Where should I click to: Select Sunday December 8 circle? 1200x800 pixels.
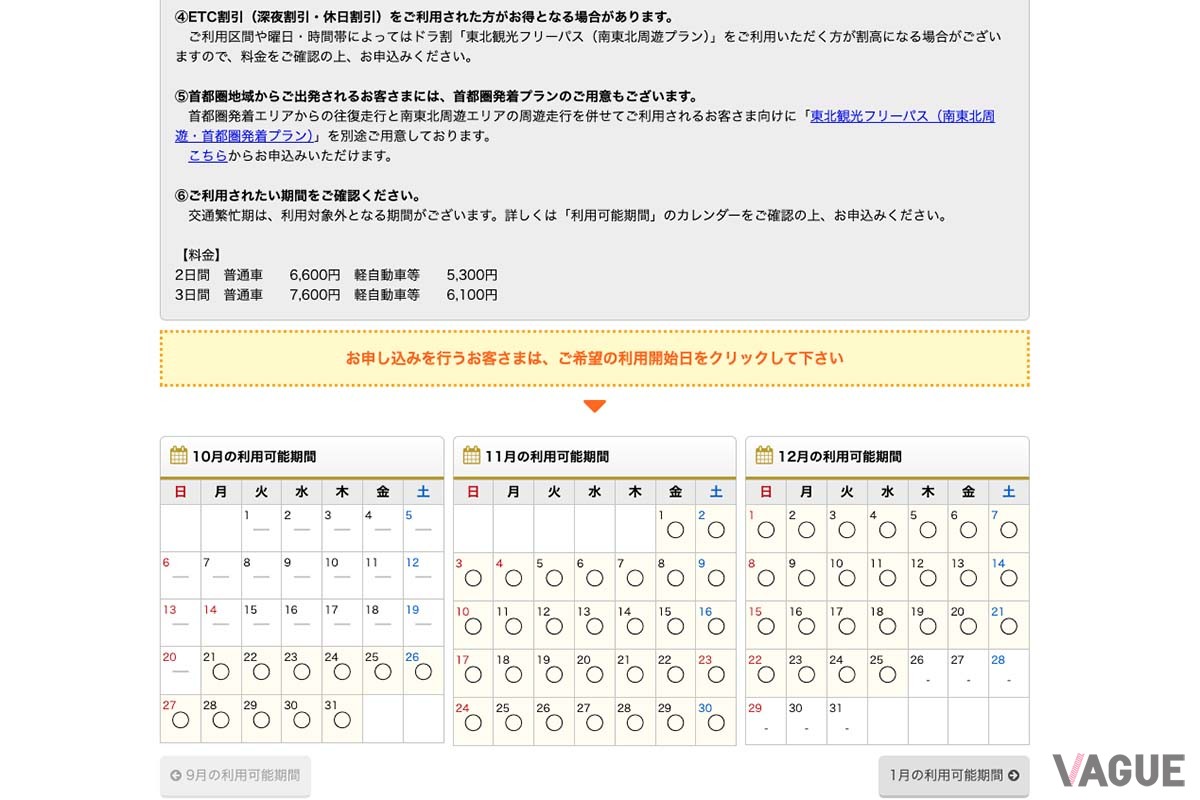[766, 578]
